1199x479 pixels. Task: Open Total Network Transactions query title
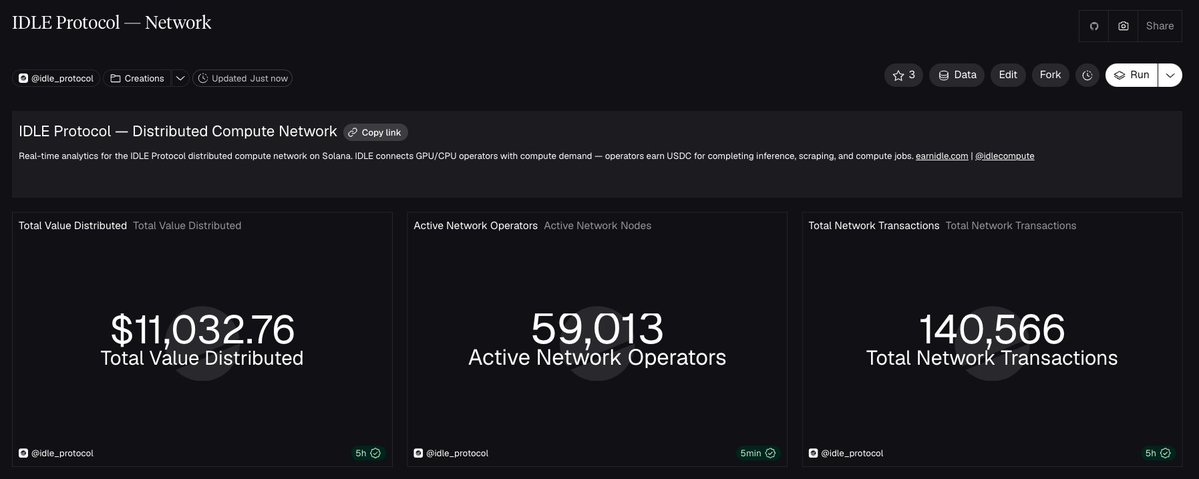point(874,226)
